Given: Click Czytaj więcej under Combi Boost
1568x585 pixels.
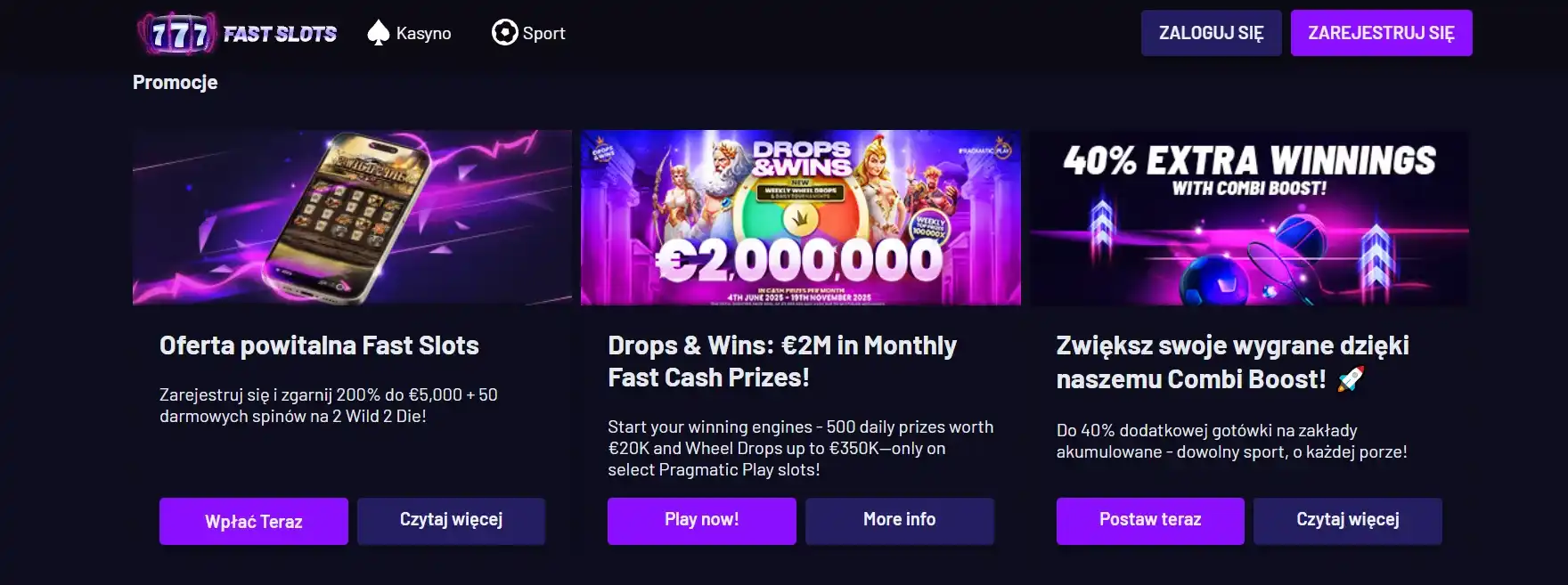Looking at the screenshot, I should click(1347, 520).
